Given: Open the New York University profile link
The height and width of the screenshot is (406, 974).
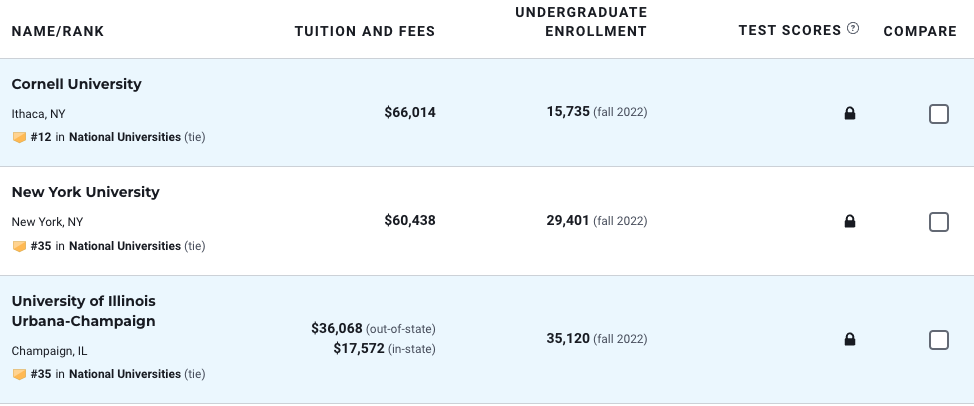Looking at the screenshot, I should pos(86,192).
